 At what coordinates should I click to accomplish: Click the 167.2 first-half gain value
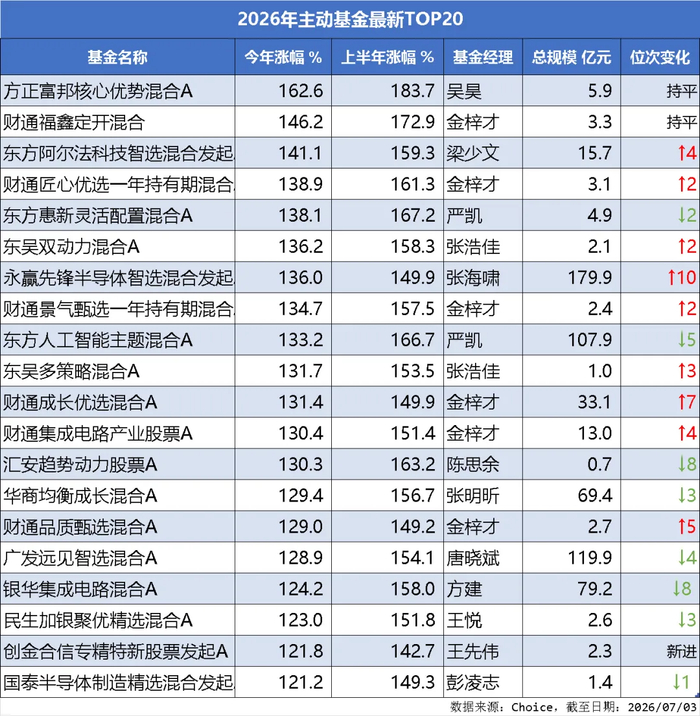413,215
